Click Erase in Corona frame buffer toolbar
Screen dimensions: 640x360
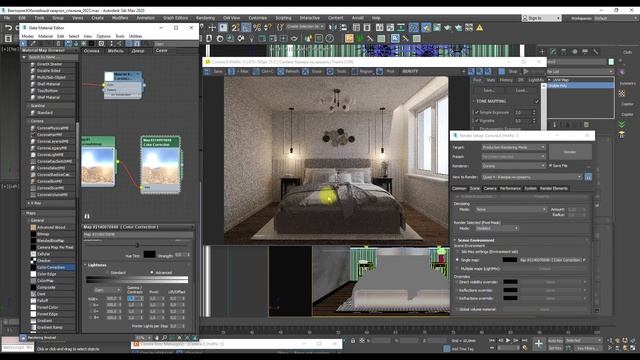click(x=313, y=71)
